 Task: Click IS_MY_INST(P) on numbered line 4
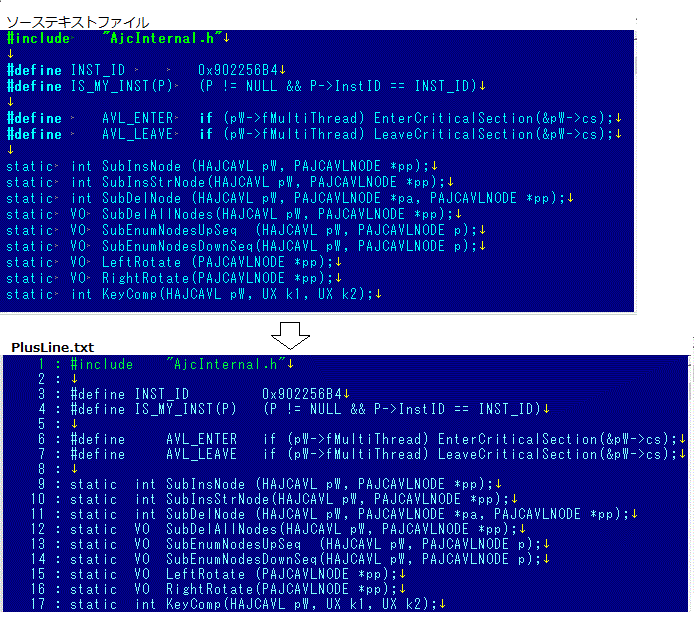186,408
